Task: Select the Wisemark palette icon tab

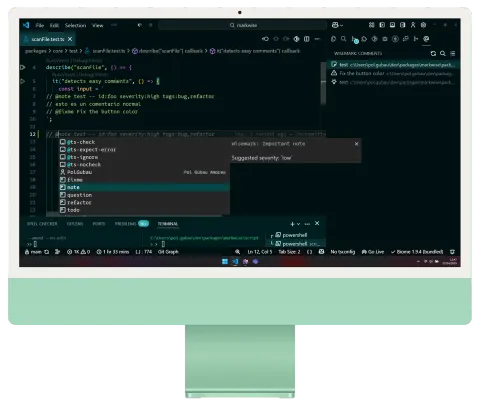Action: pyautogui.click(x=426, y=39)
